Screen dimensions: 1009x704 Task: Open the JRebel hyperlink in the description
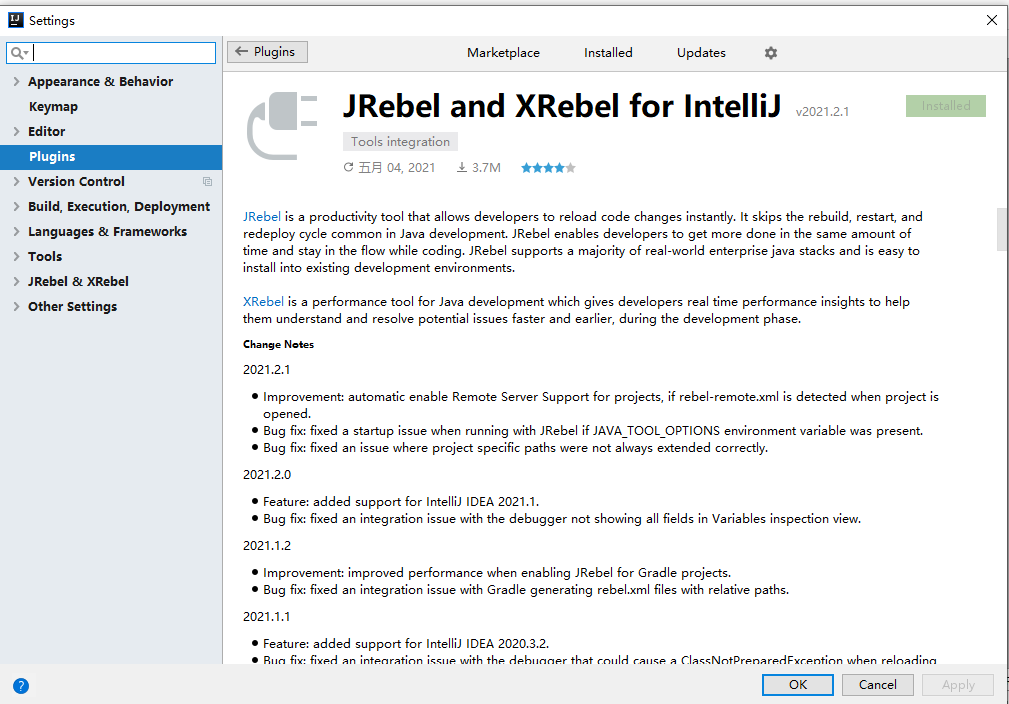click(x=262, y=216)
